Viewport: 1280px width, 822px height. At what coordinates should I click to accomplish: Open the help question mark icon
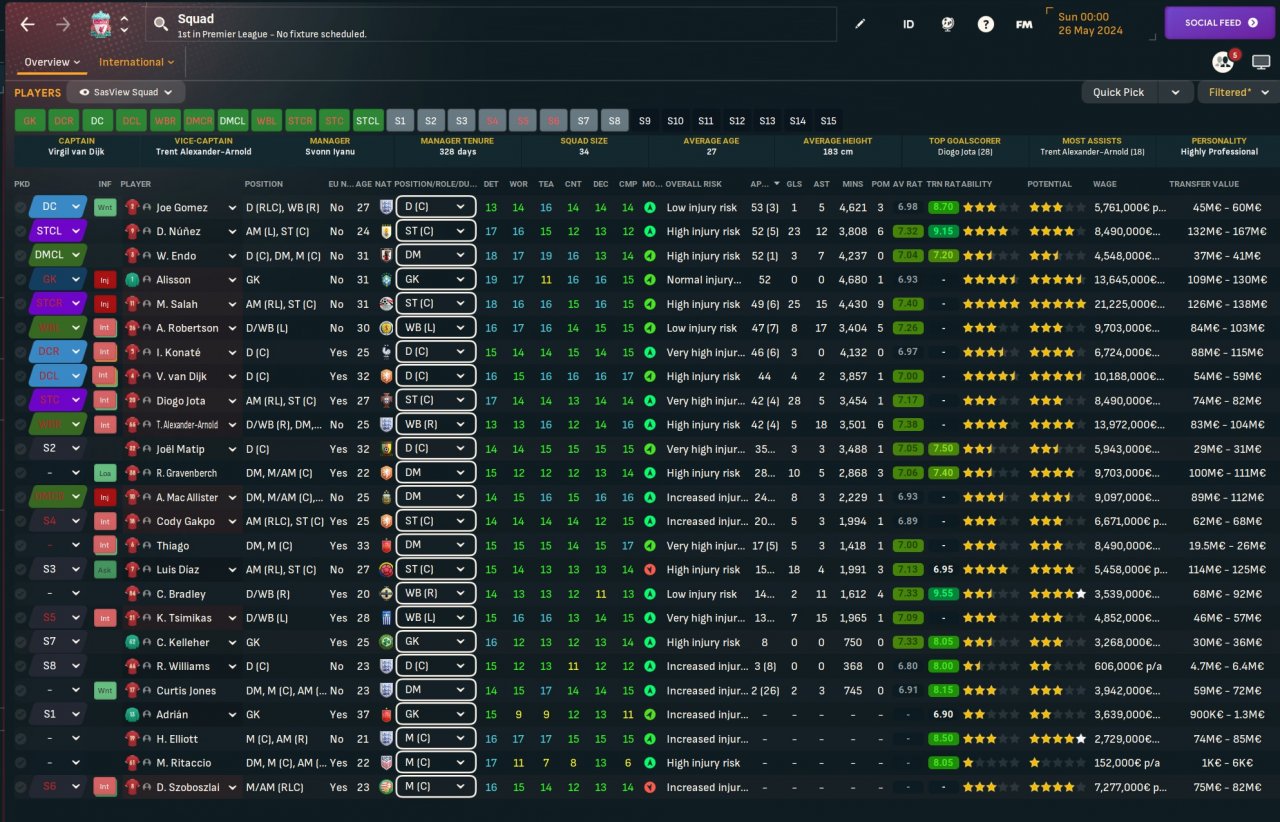[986, 24]
